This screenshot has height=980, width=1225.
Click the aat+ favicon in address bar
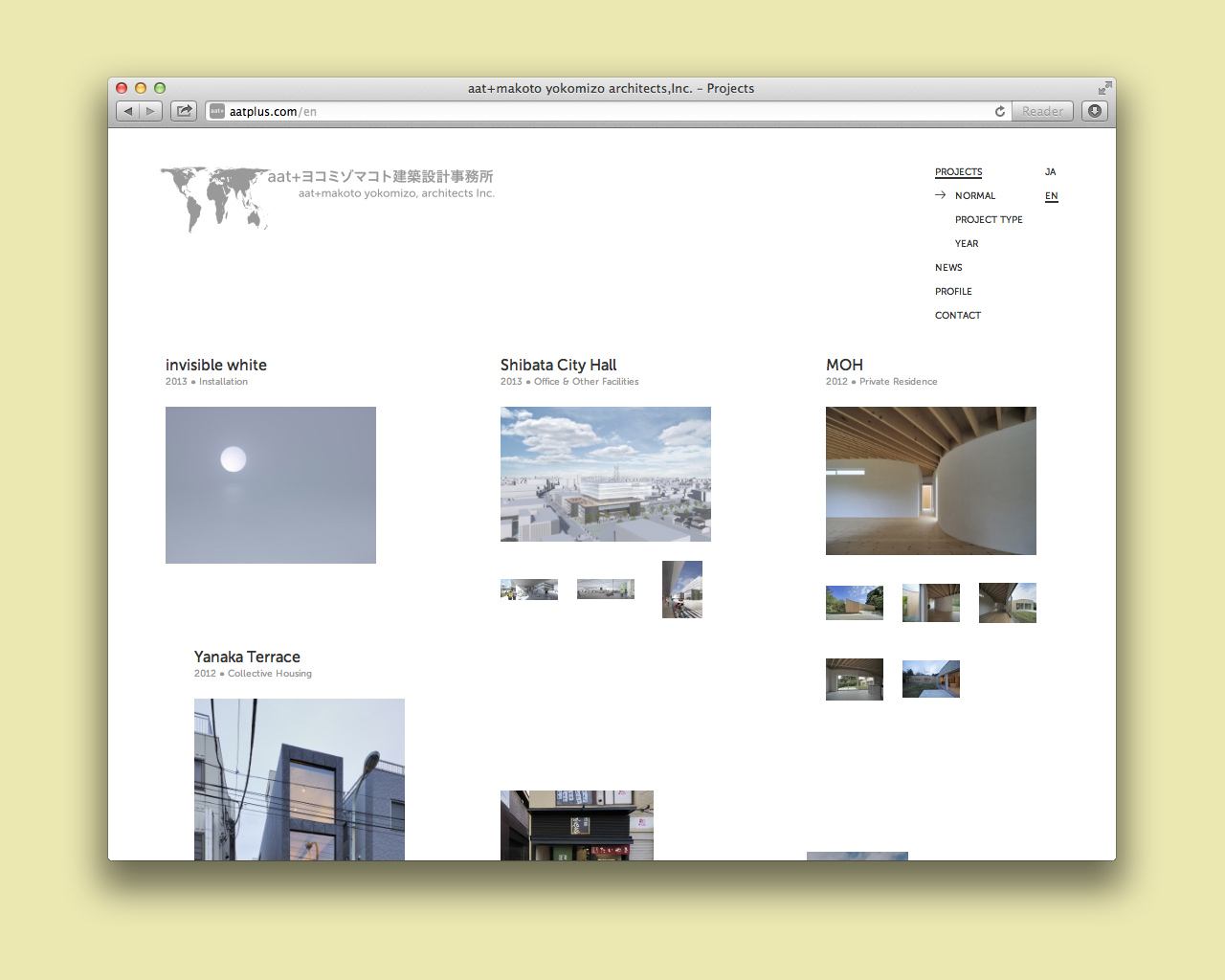217,111
